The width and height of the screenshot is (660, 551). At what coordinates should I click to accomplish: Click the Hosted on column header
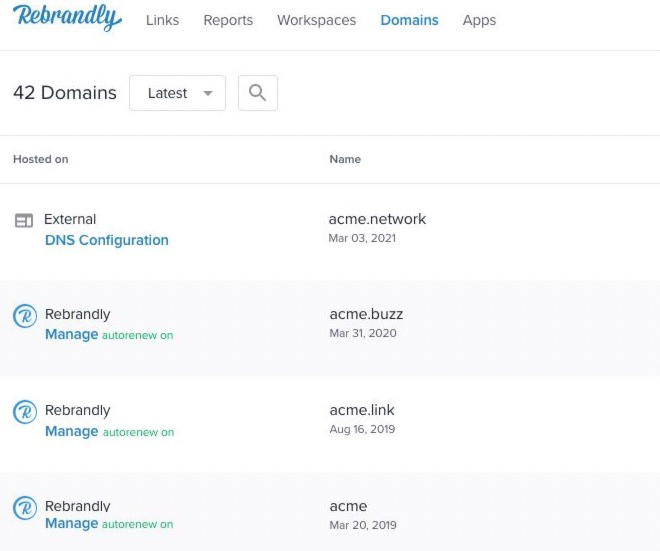(41, 159)
